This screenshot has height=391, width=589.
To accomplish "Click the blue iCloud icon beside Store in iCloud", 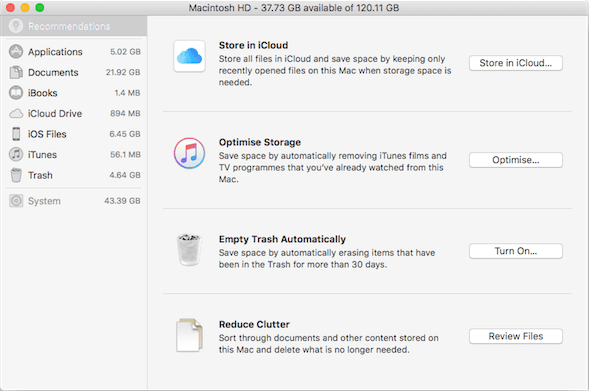I will (189, 56).
